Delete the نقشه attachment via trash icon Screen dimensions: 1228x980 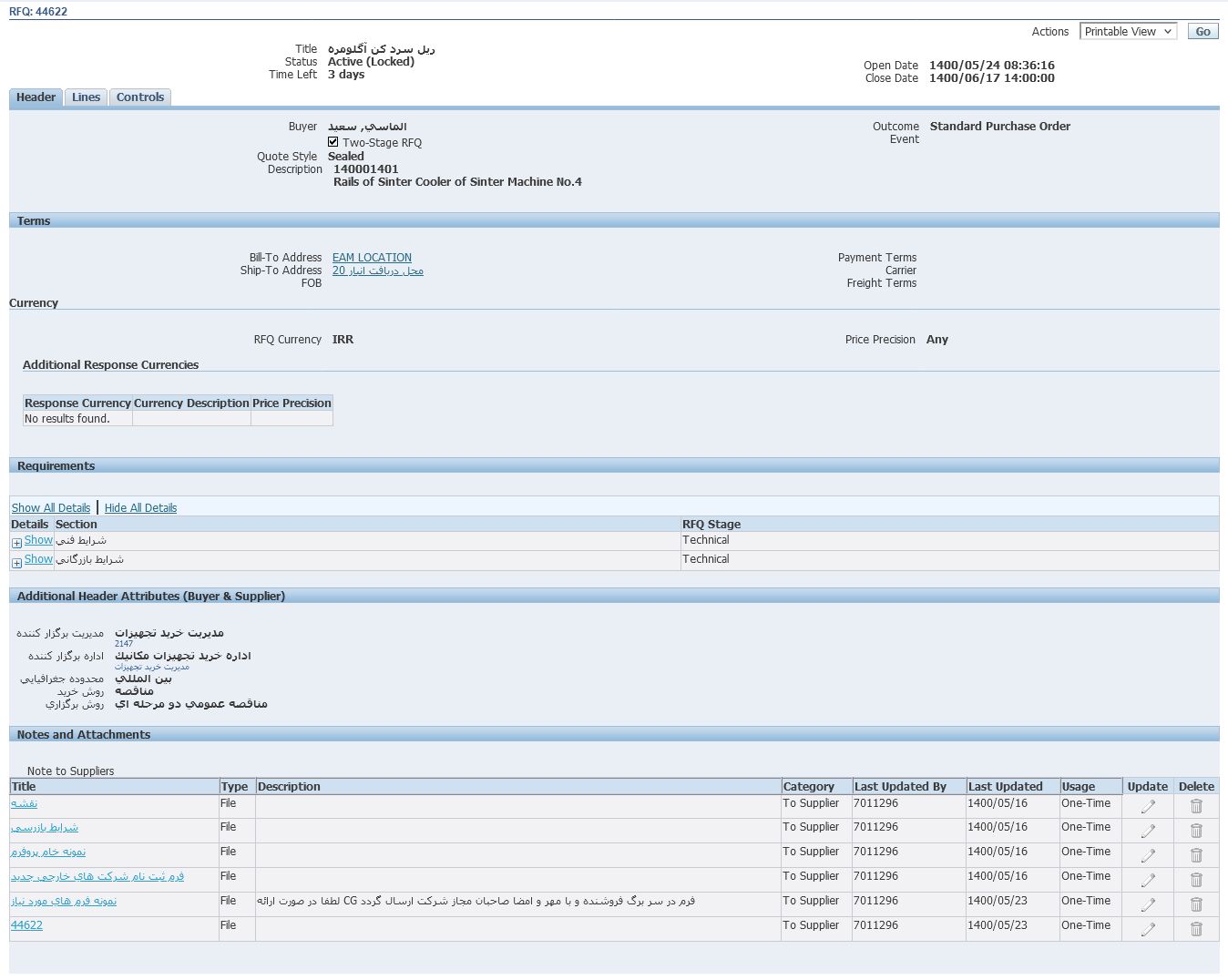tap(1196, 806)
